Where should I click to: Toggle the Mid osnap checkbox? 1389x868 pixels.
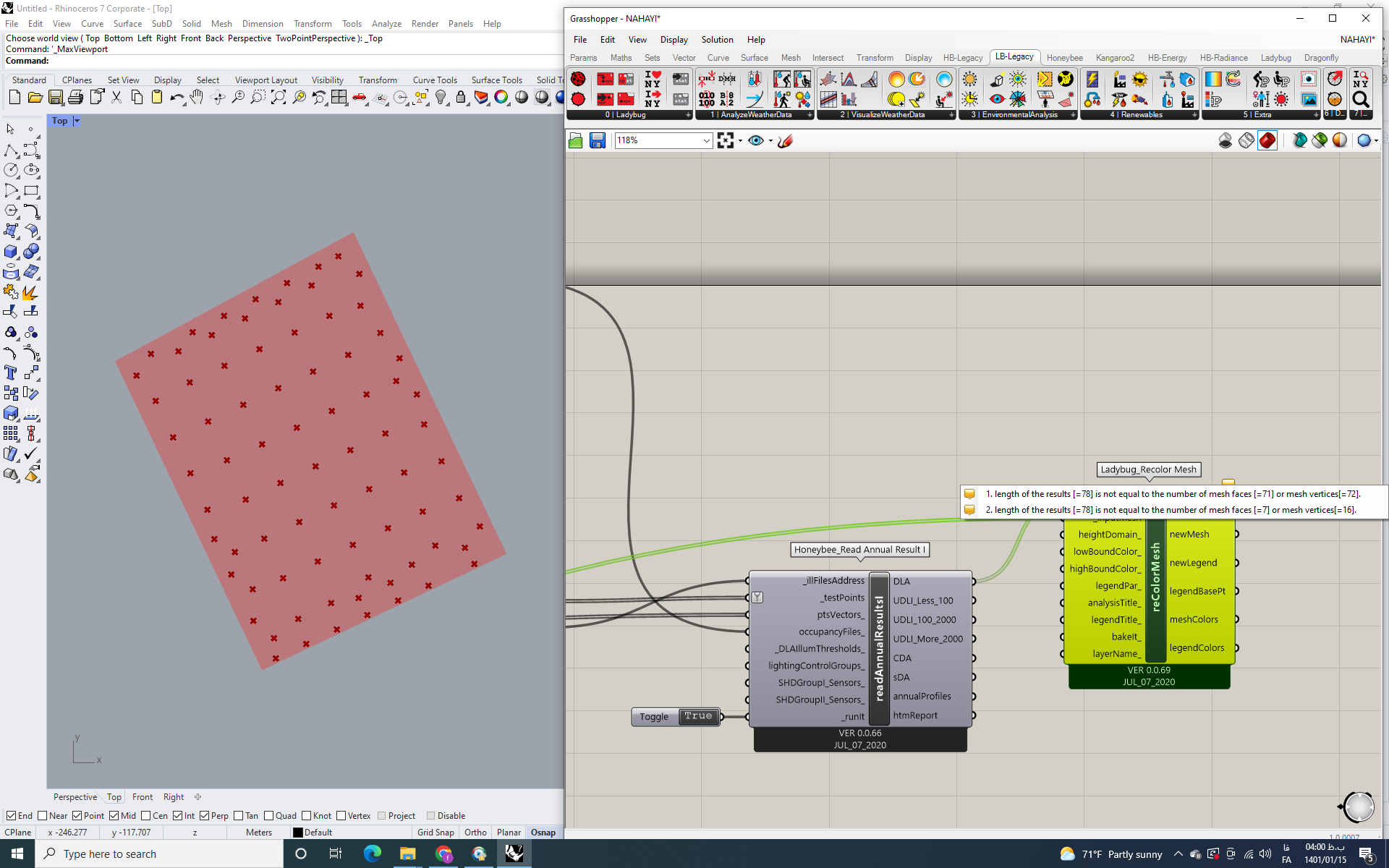tap(114, 816)
